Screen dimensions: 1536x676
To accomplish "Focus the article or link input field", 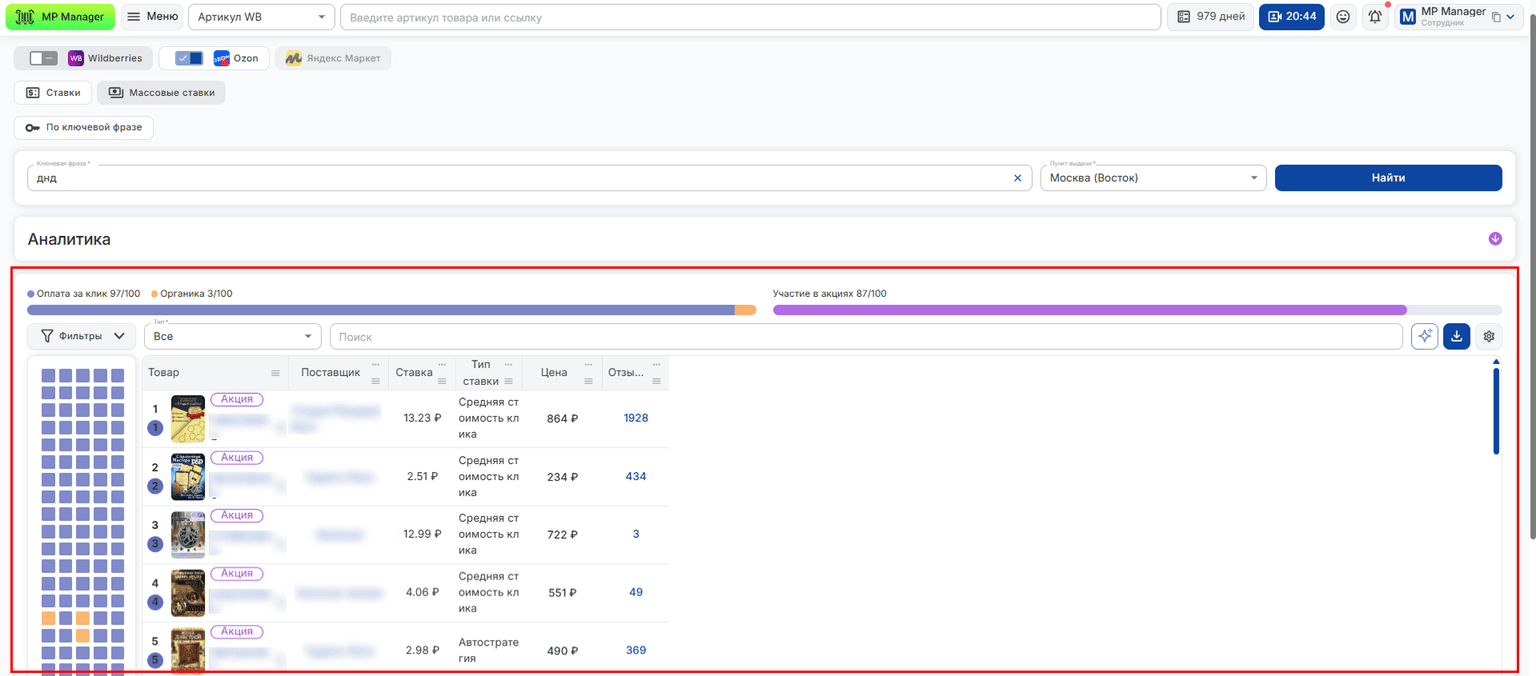I will 751,17.
